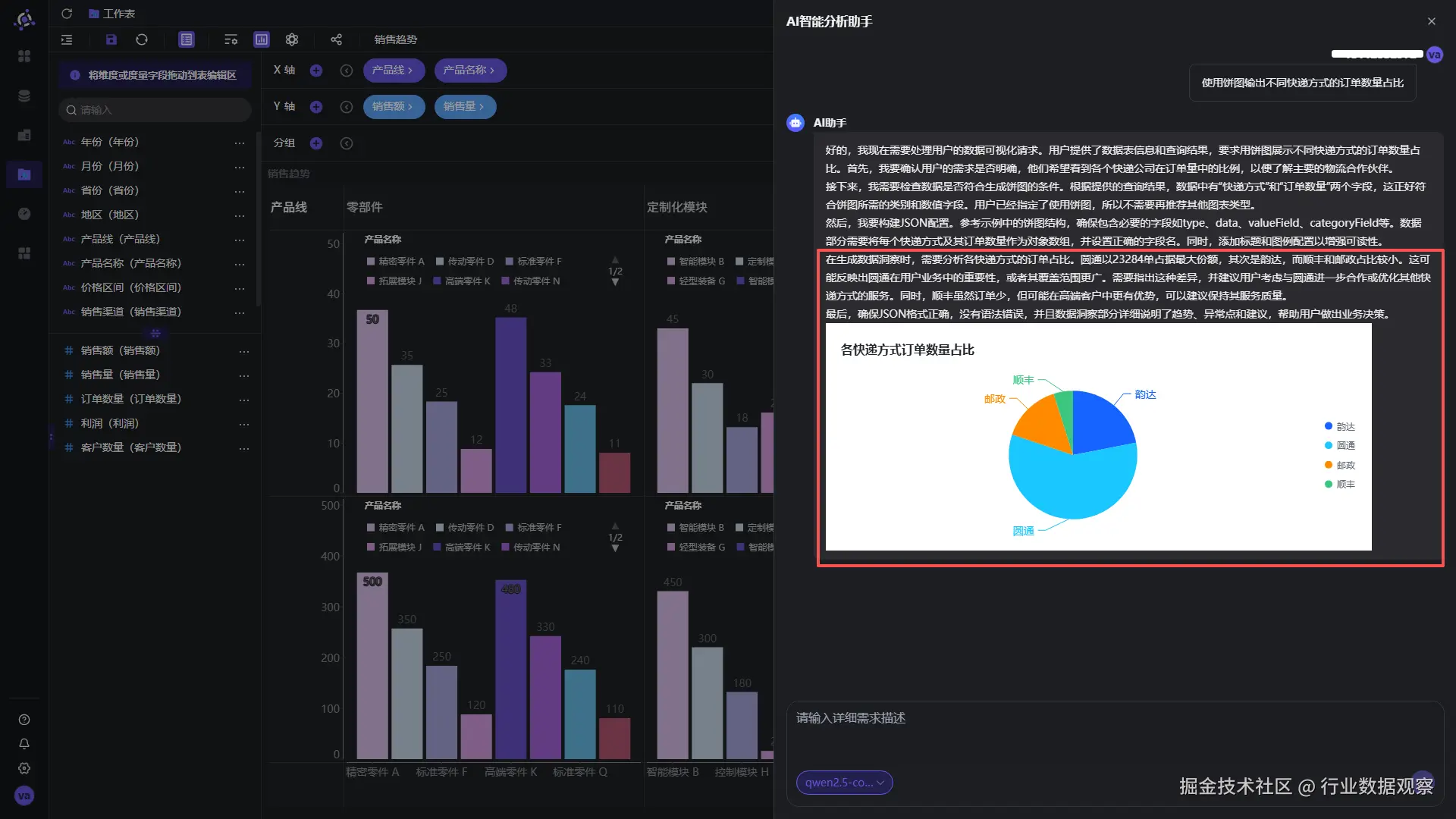Click the save icon in toolbar

[111, 39]
